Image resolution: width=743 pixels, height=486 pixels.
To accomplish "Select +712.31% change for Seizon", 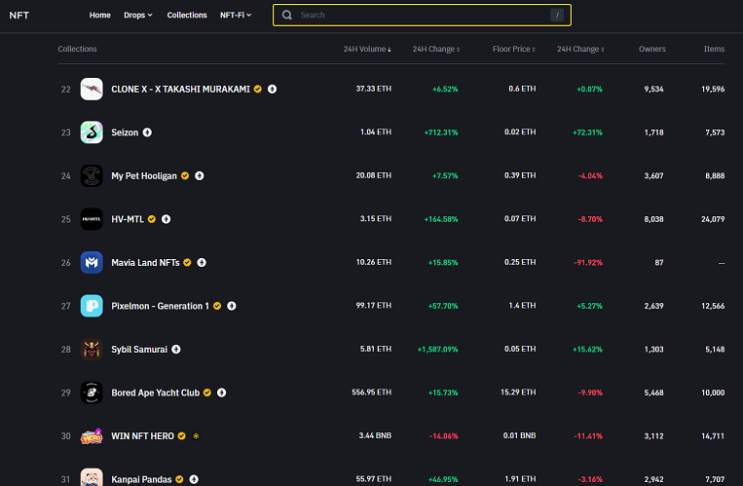I will point(441,132).
